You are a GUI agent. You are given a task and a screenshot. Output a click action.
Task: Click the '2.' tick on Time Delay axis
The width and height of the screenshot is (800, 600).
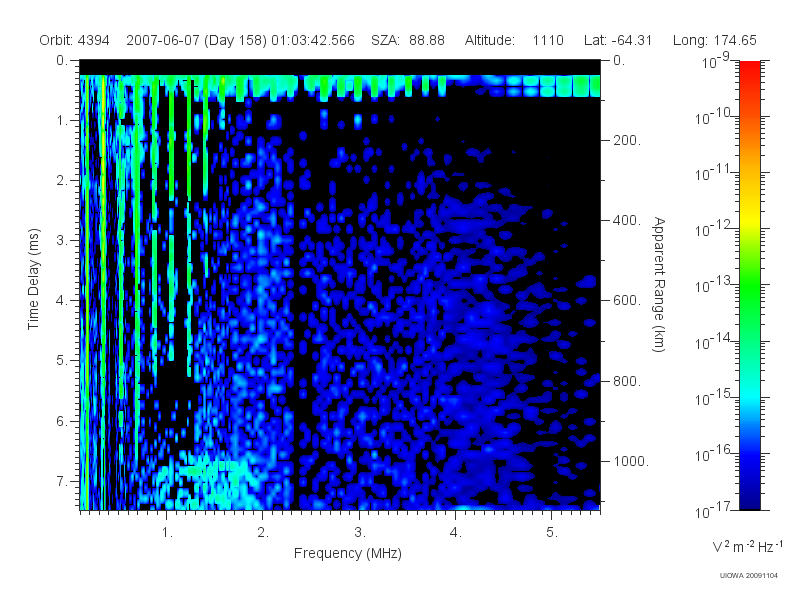click(x=61, y=181)
